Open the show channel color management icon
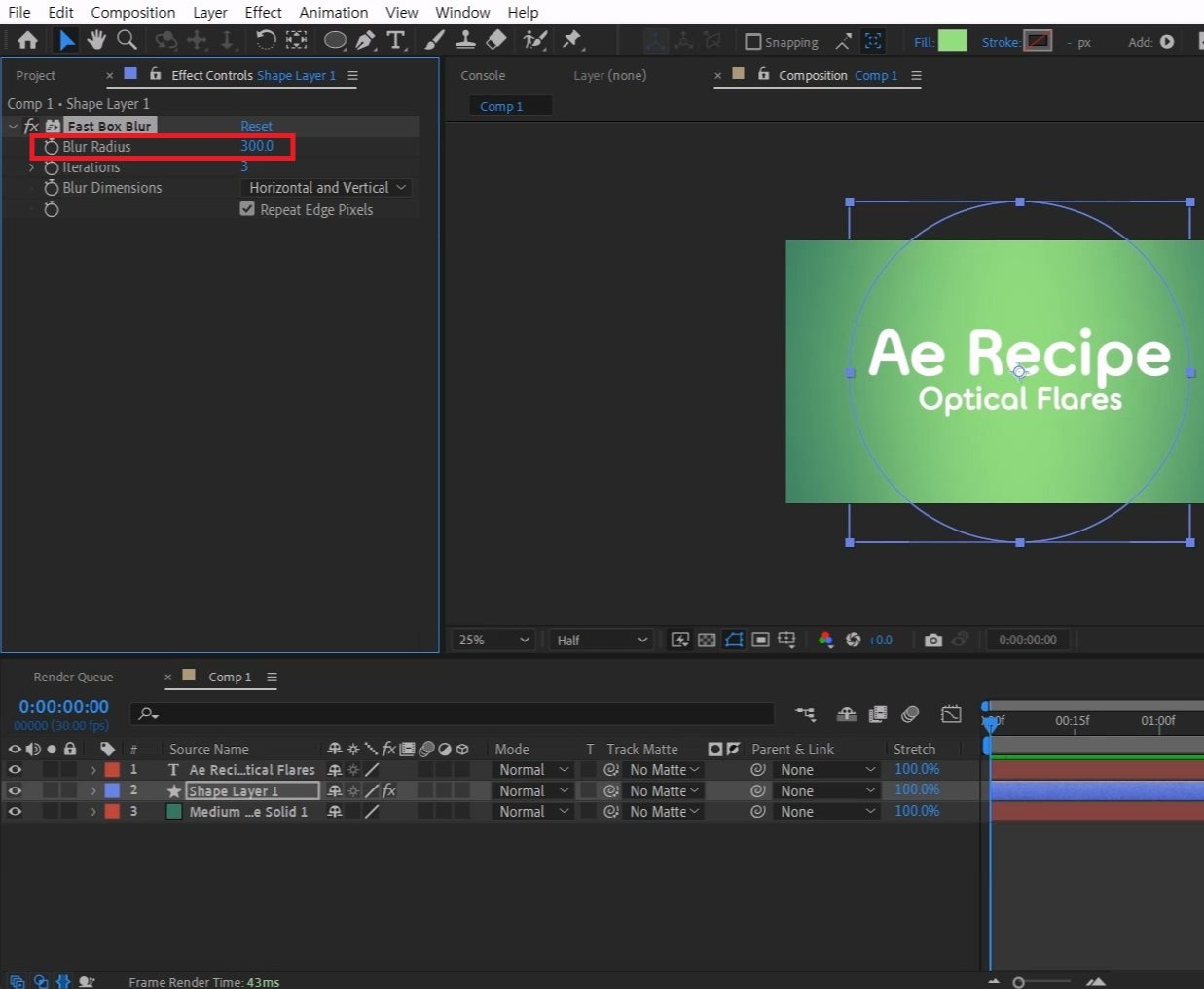The width and height of the screenshot is (1204, 989). tap(825, 640)
